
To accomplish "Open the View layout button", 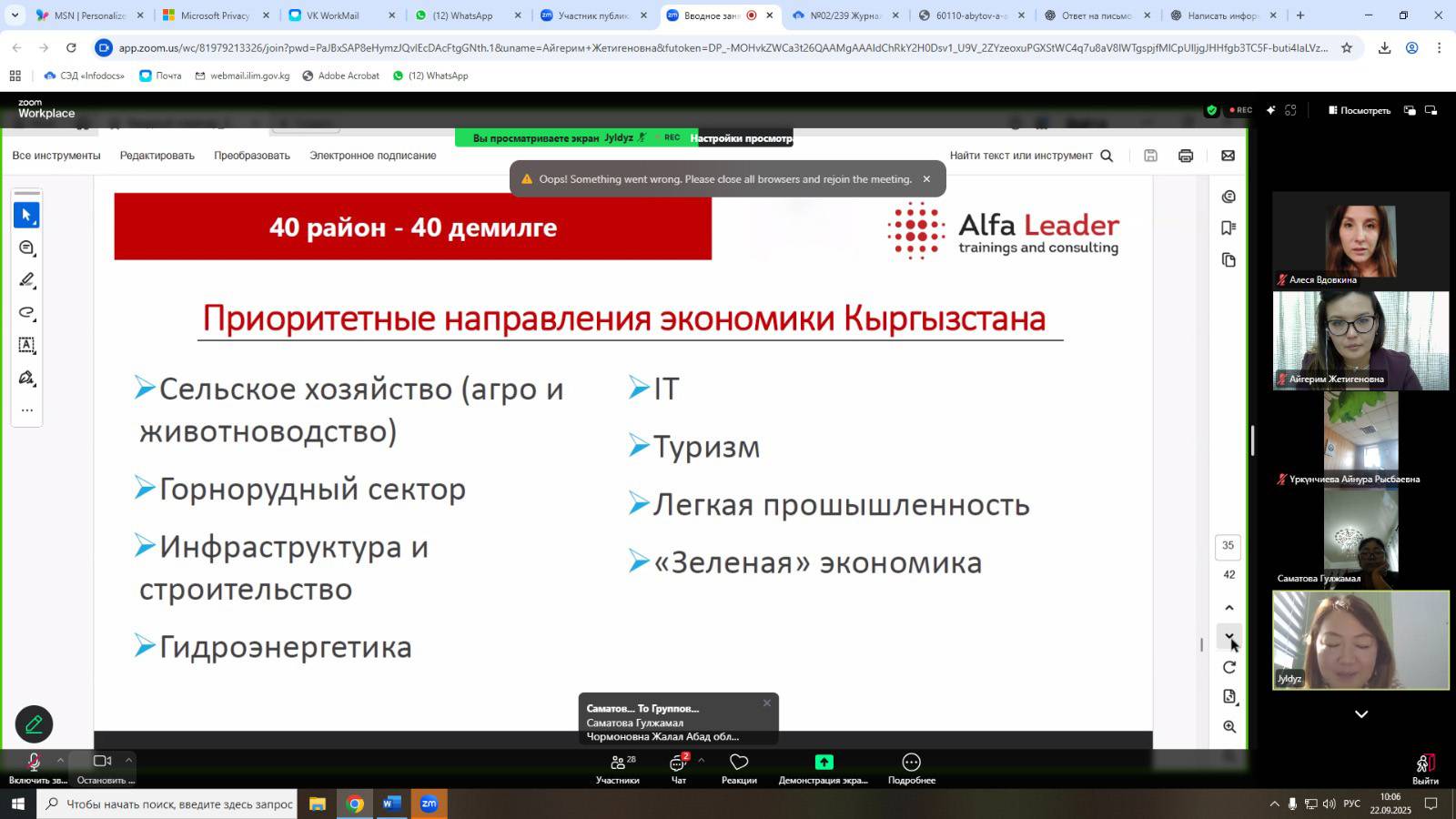I will tap(1360, 110).
